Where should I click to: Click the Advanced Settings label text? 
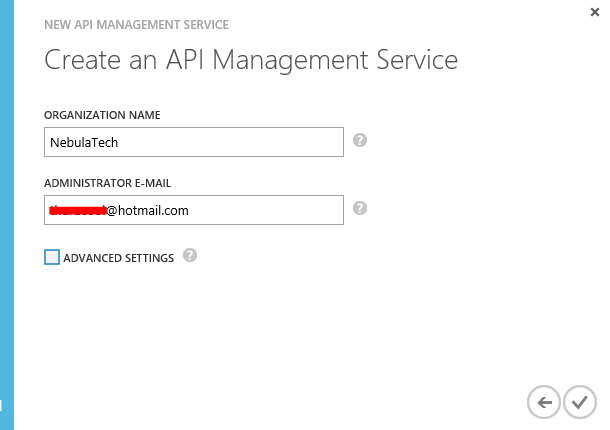click(118, 258)
